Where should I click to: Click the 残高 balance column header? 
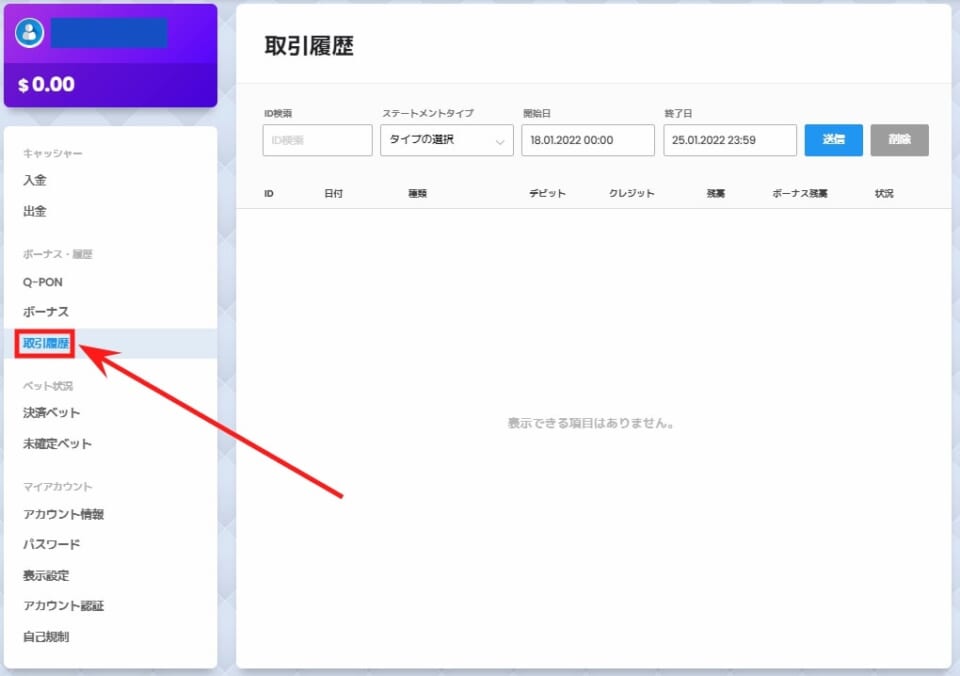(716, 193)
